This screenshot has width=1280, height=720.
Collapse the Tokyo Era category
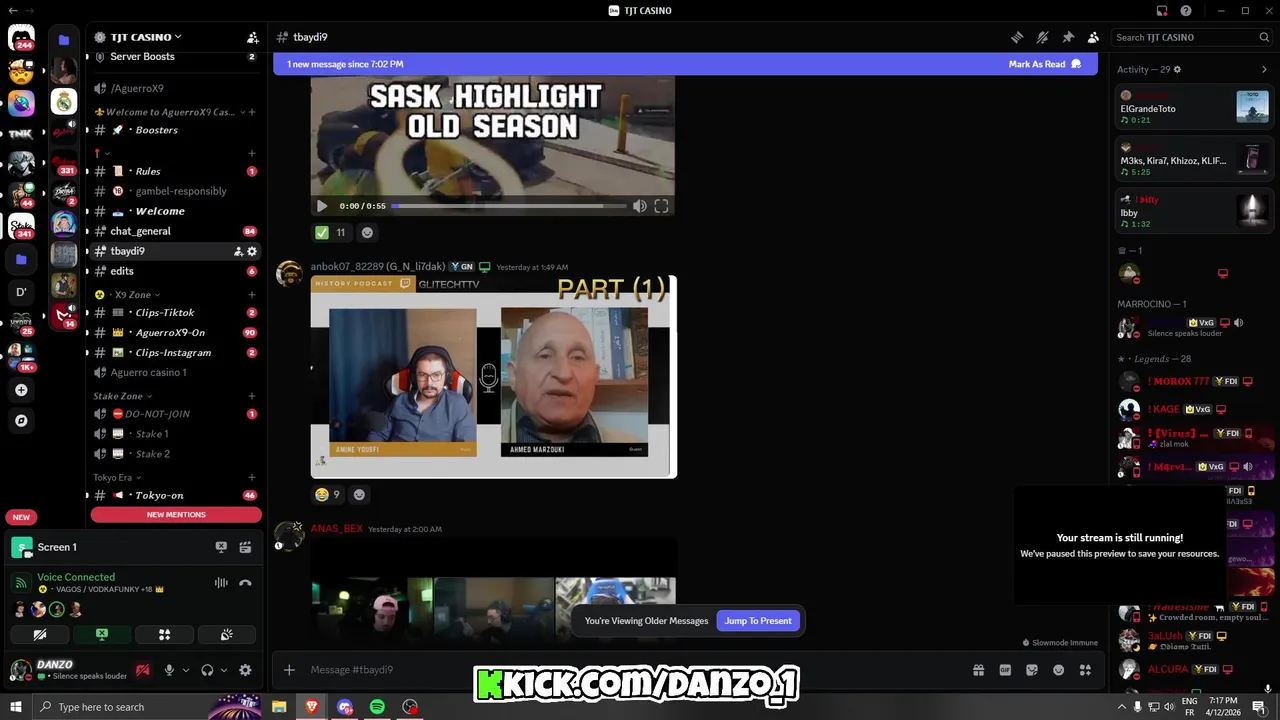(117, 477)
